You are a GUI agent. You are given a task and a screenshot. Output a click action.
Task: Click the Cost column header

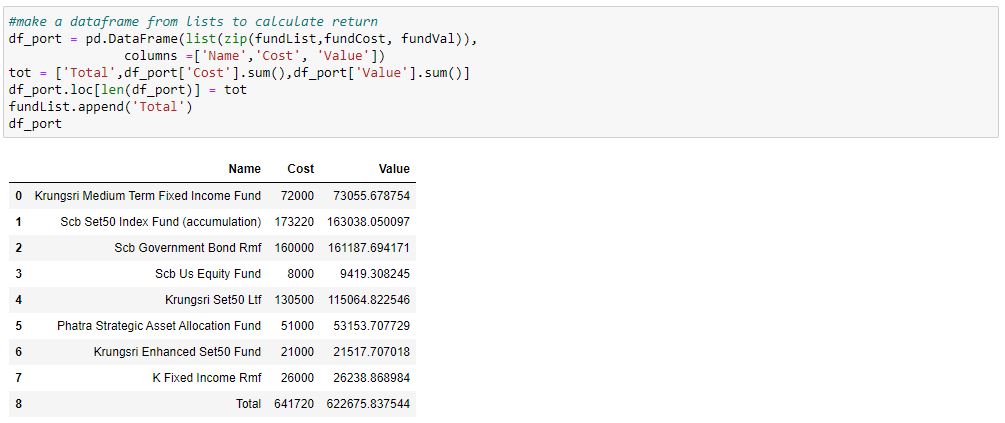pos(301,169)
